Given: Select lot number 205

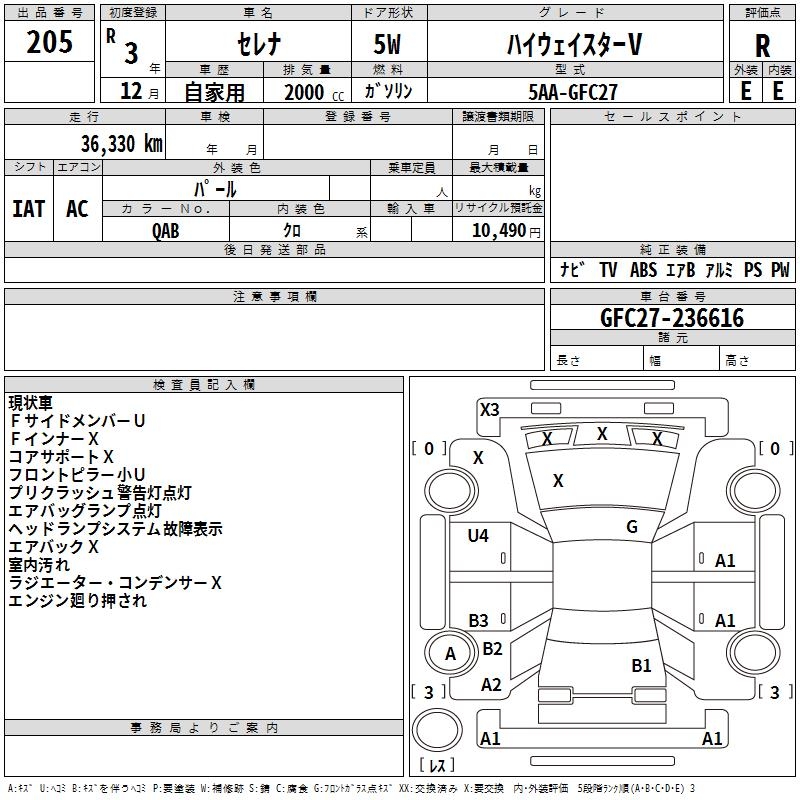Looking at the screenshot, I should (49, 42).
